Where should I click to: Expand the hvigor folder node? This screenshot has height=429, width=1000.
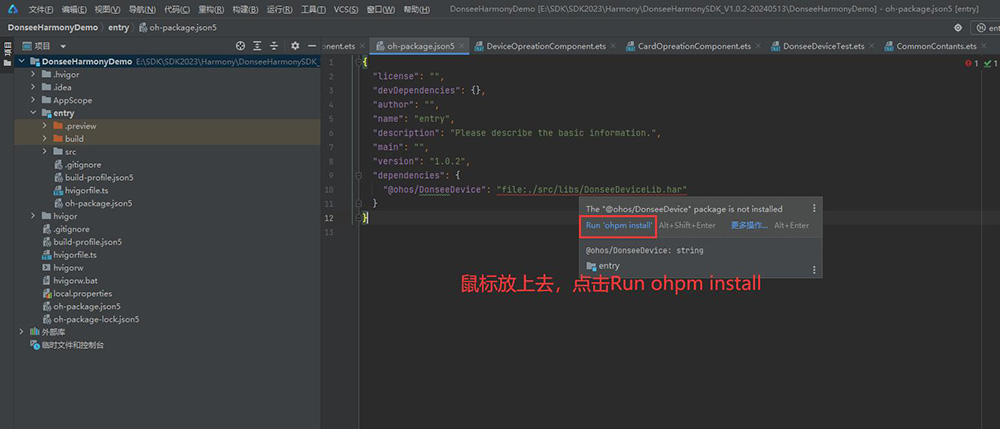33,216
